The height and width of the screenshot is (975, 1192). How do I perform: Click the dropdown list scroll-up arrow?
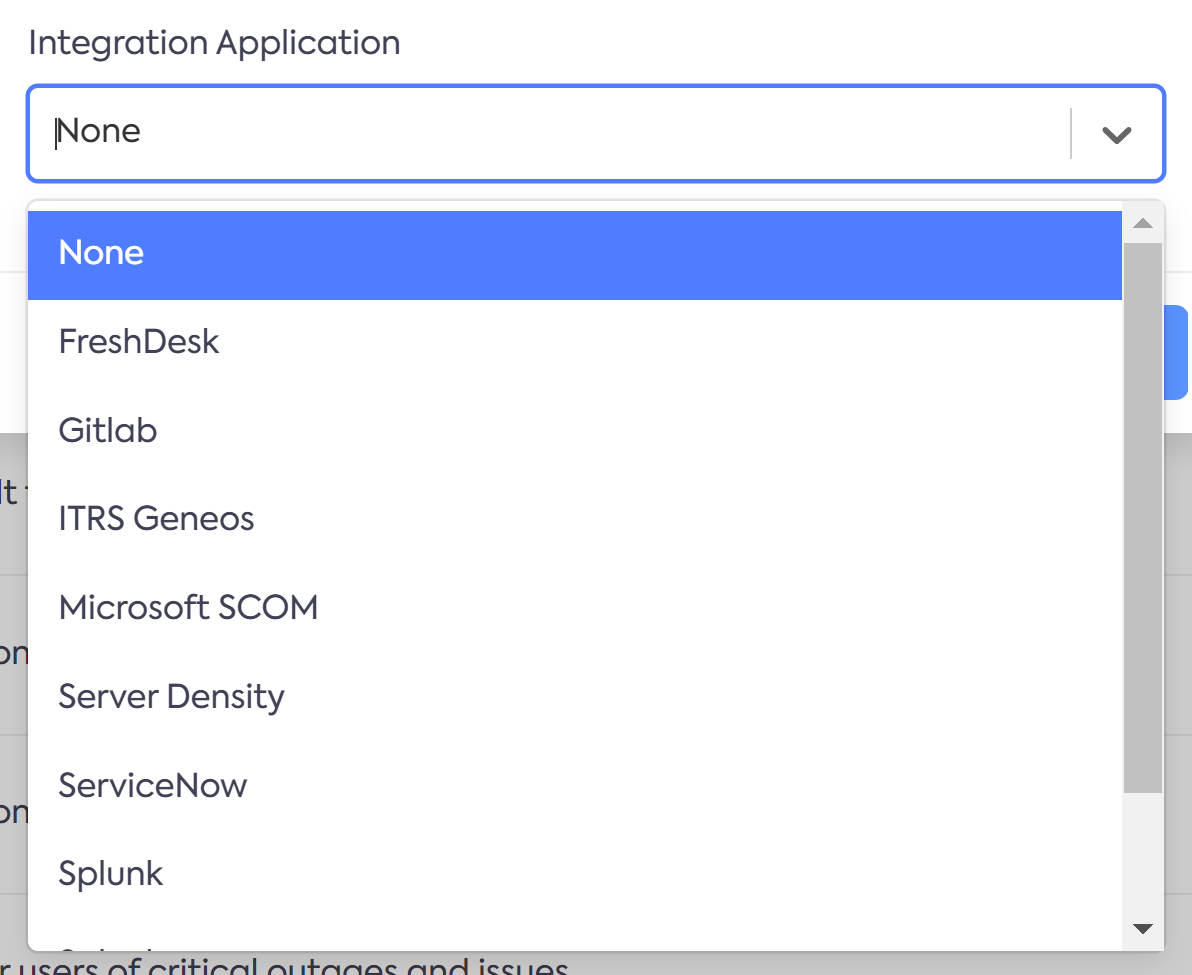coord(1143,223)
